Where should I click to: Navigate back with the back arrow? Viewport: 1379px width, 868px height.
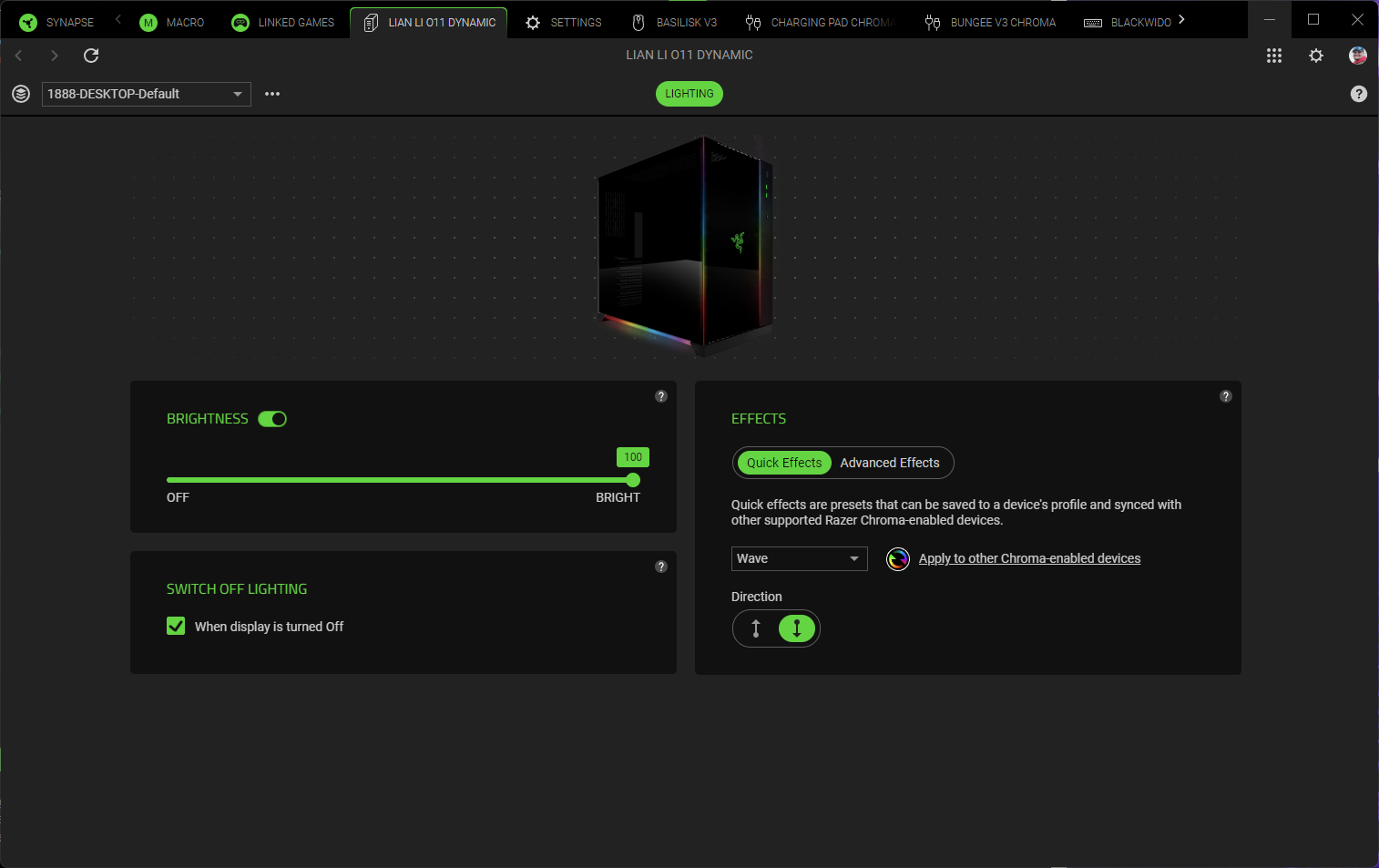pyautogui.click(x=18, y=56)
